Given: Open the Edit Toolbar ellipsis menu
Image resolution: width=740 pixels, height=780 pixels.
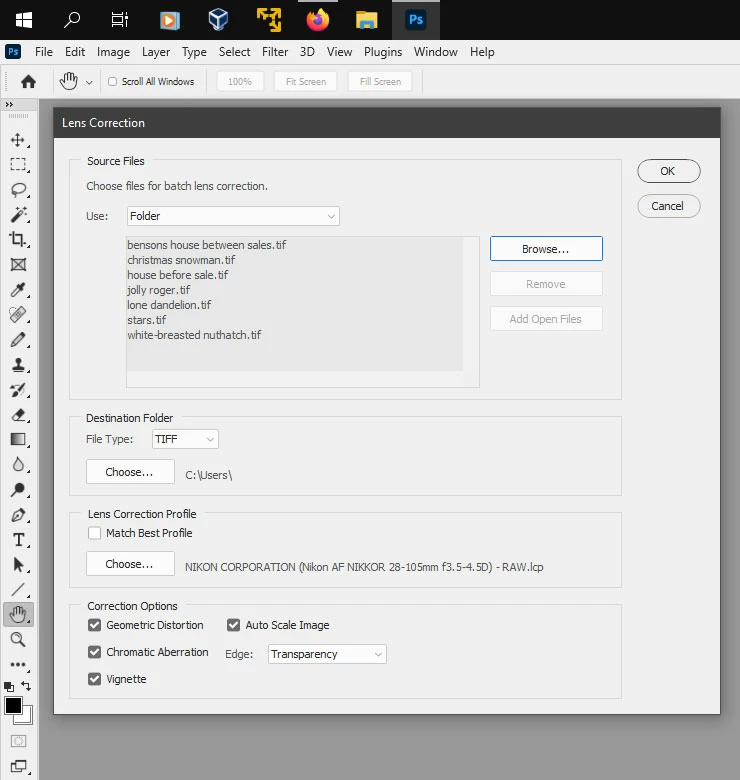Looking at the screenshot, I should click(18, 665).
